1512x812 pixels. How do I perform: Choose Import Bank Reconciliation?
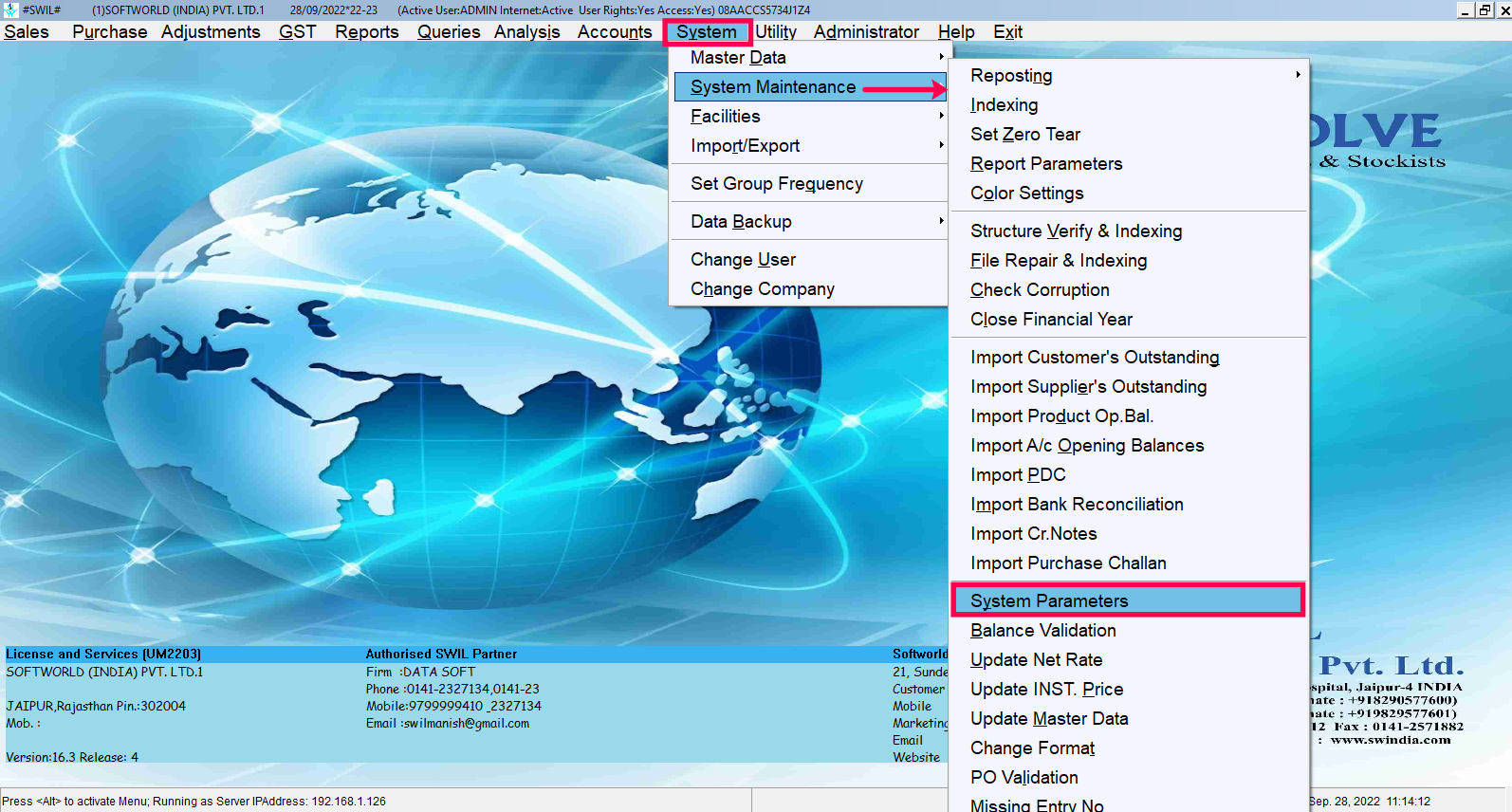(x=1077, y=505)
